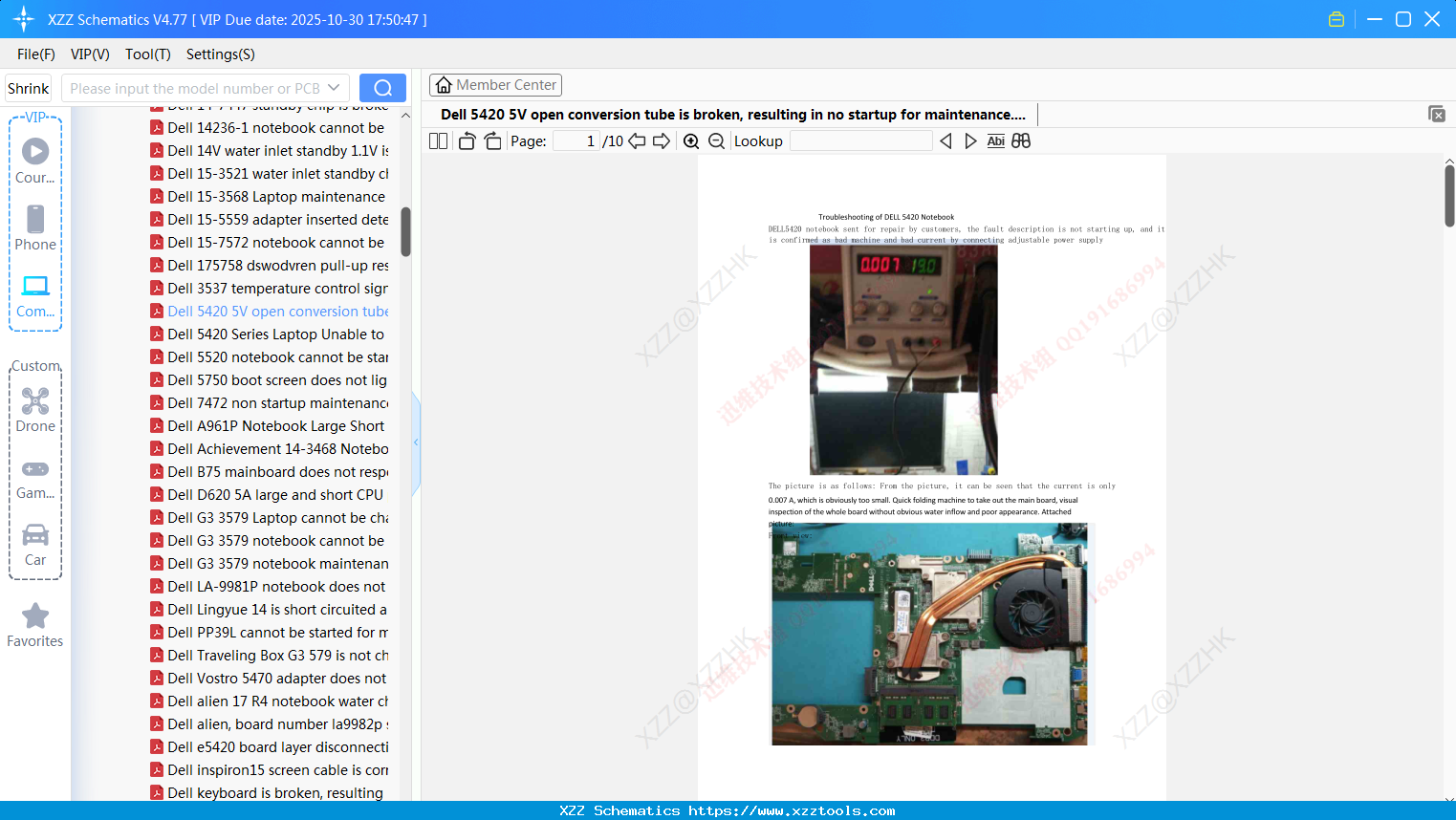
Task: Zoom out of the document
Action: point(716,141)
